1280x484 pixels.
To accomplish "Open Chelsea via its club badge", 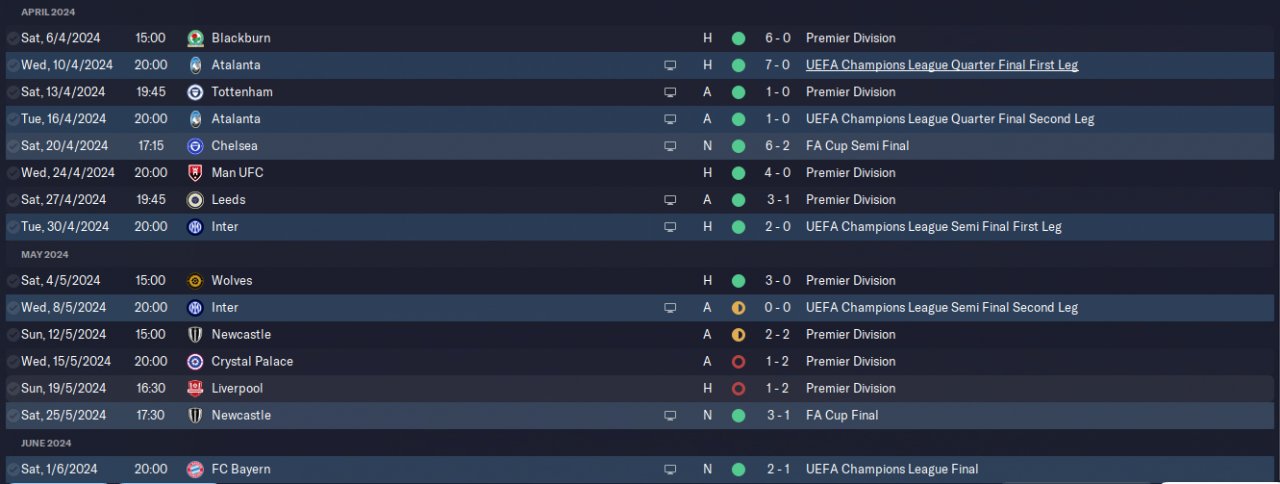I will pyautogui.click(x=195, y=146).
